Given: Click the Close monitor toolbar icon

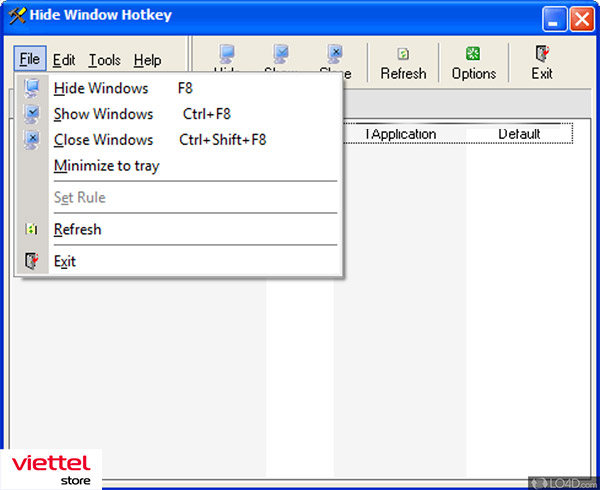Looking at the screenshot, I should [335, 54].
